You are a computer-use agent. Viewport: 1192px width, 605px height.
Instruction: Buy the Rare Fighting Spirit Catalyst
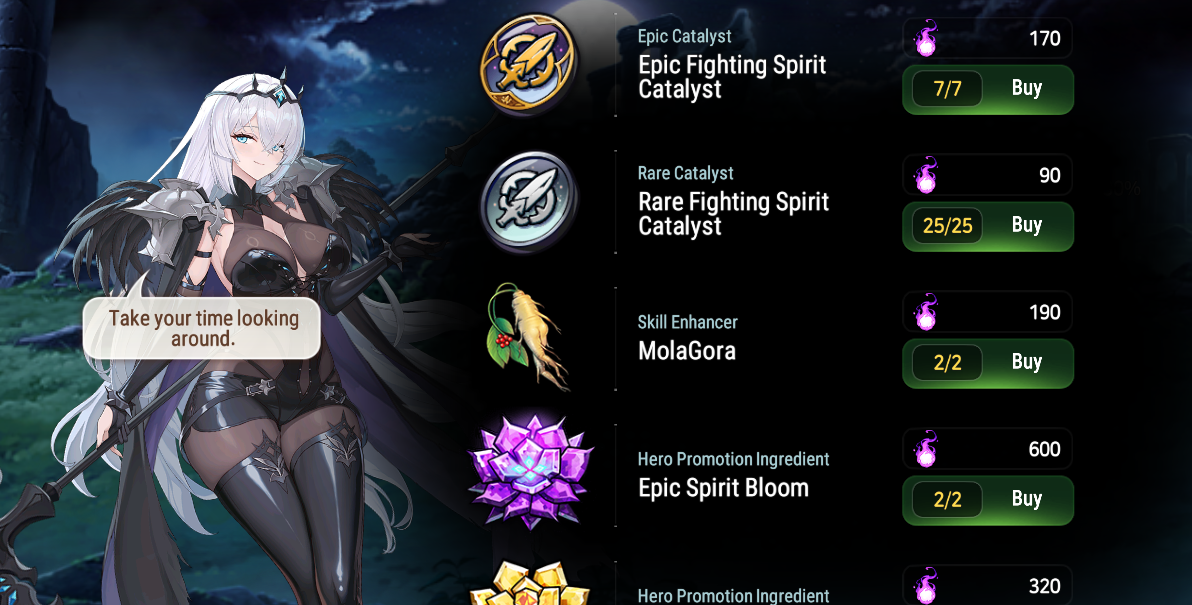[1026, 226]
